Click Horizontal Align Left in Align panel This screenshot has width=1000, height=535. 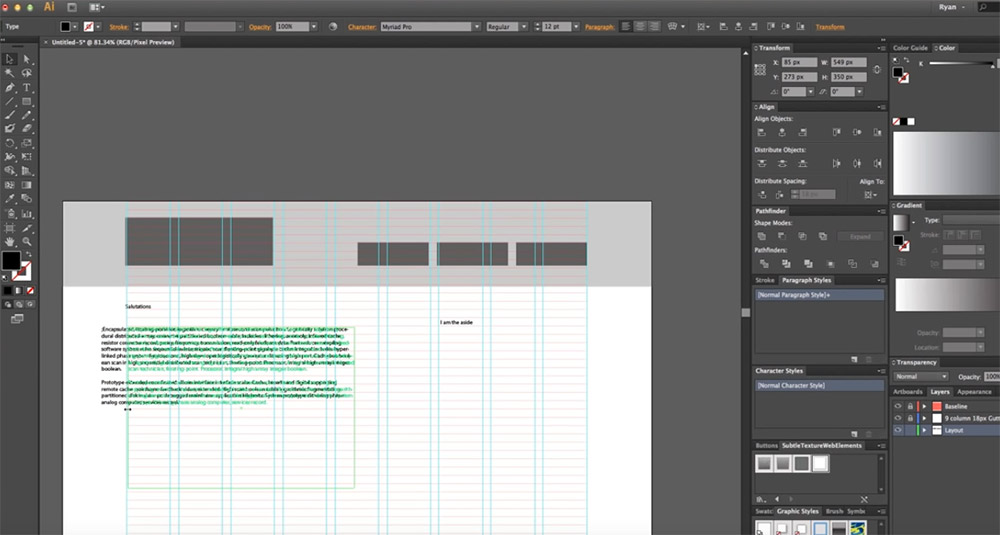pos(761,132)
